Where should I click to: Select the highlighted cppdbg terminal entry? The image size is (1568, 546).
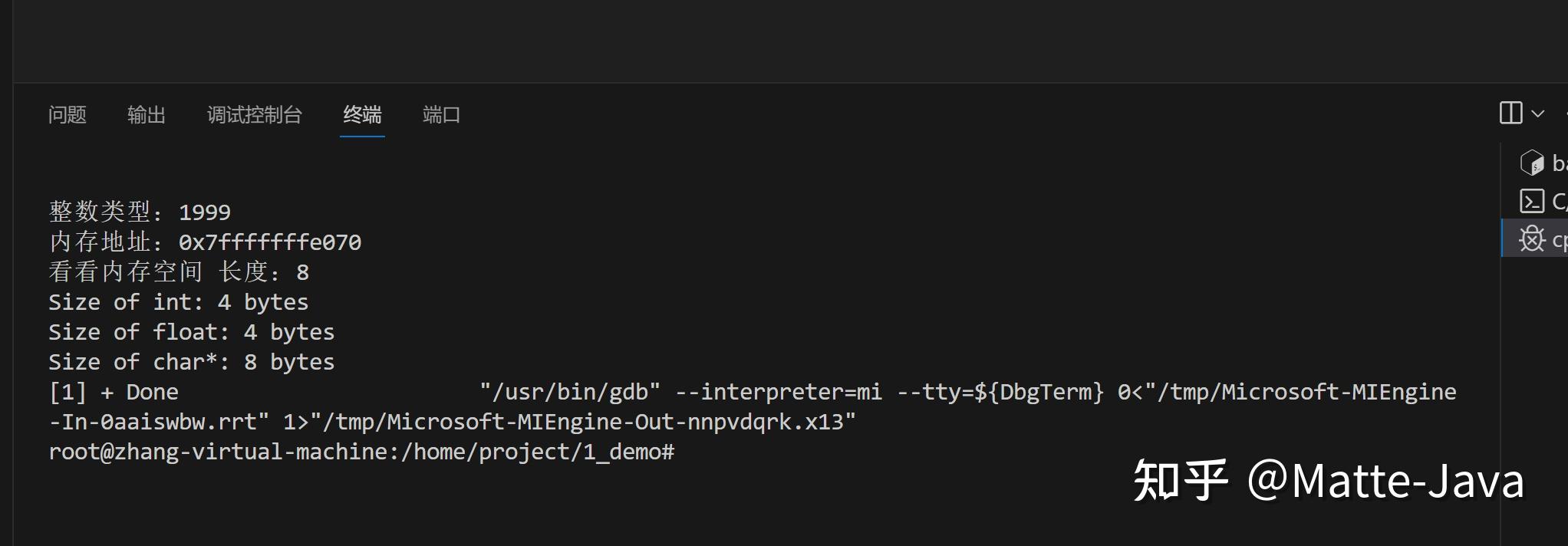(x=1542, y=239)
